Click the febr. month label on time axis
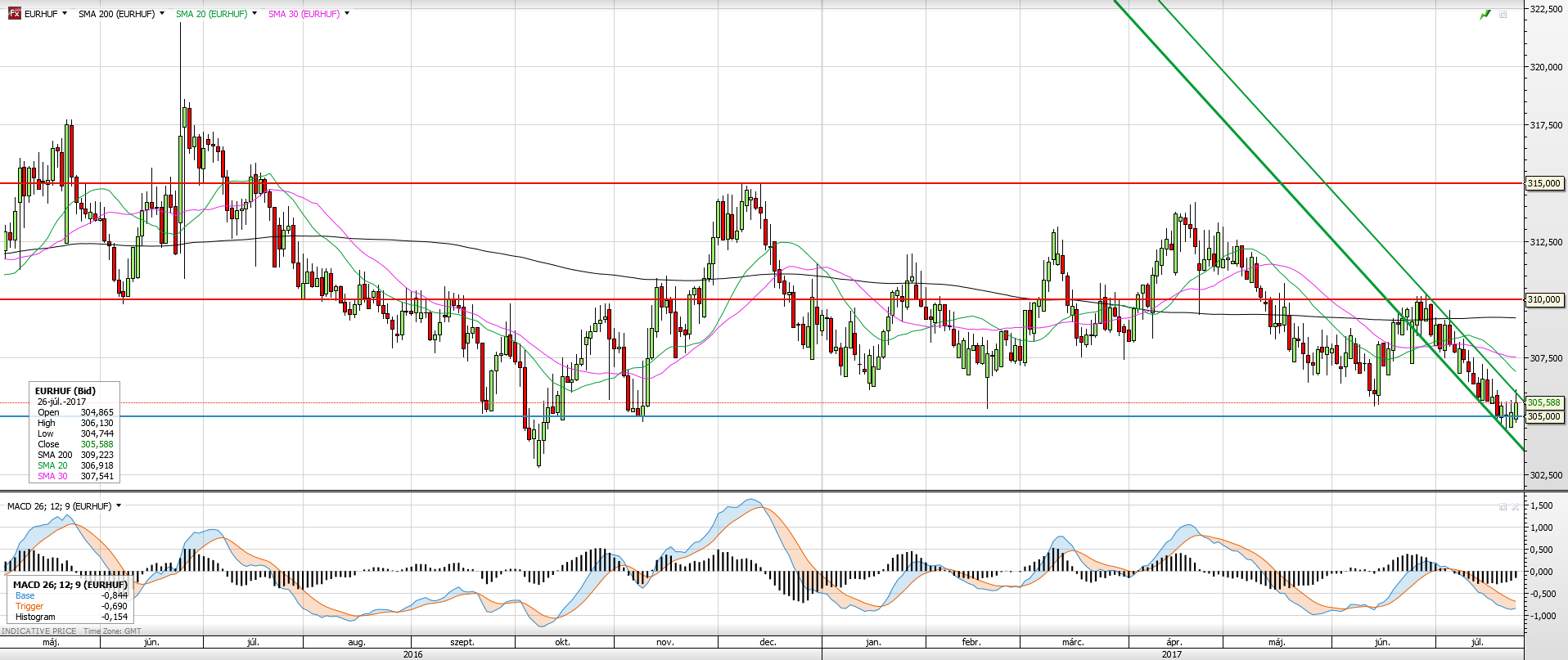 pos(971,642)
